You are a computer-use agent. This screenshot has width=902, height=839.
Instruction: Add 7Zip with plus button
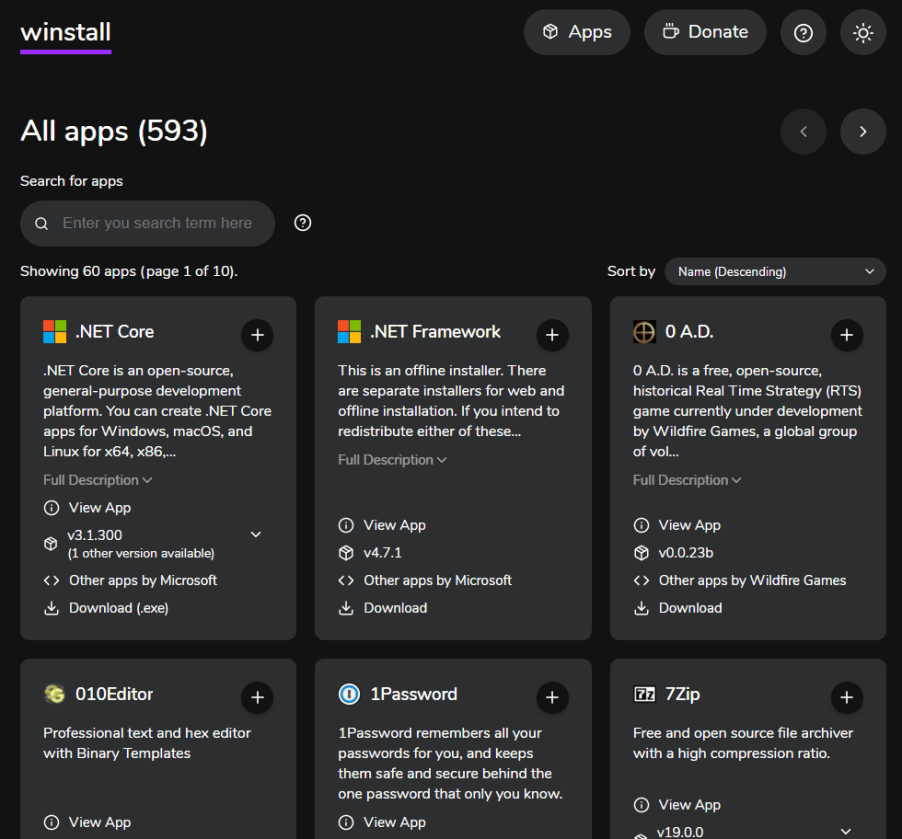847,697
